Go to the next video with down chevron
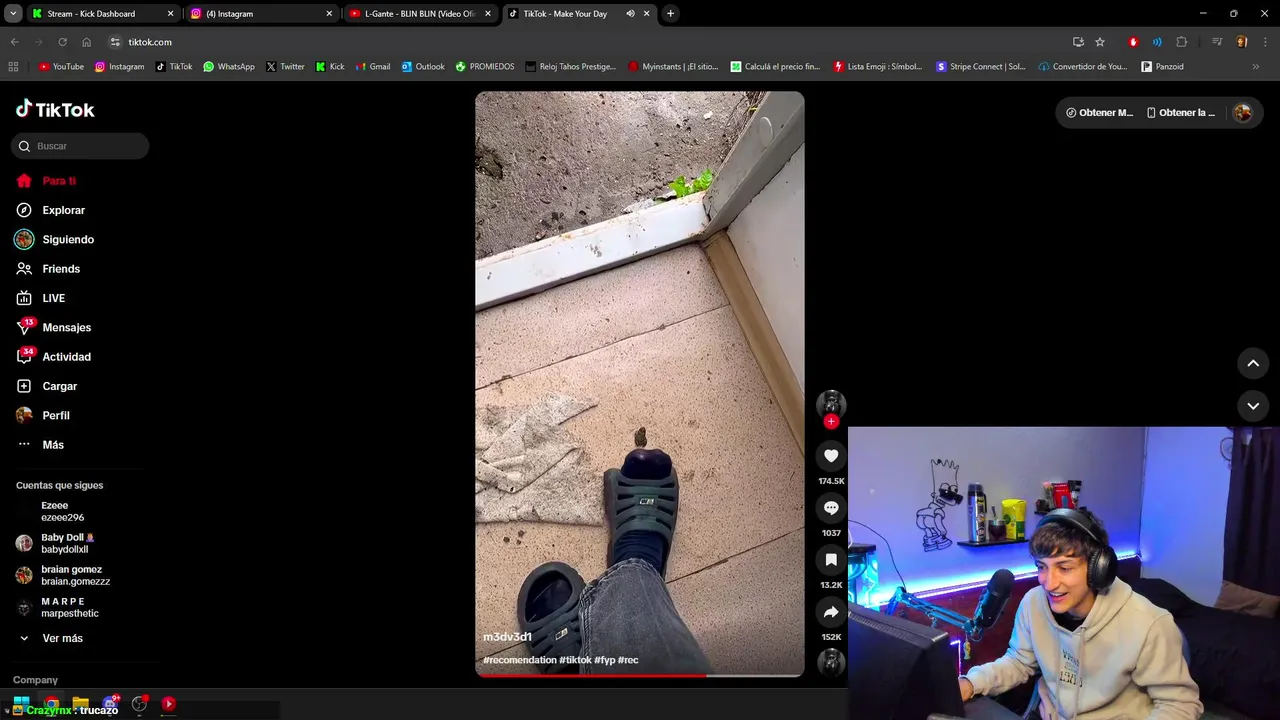1280x720 pixels. (x=1253, y=406)
